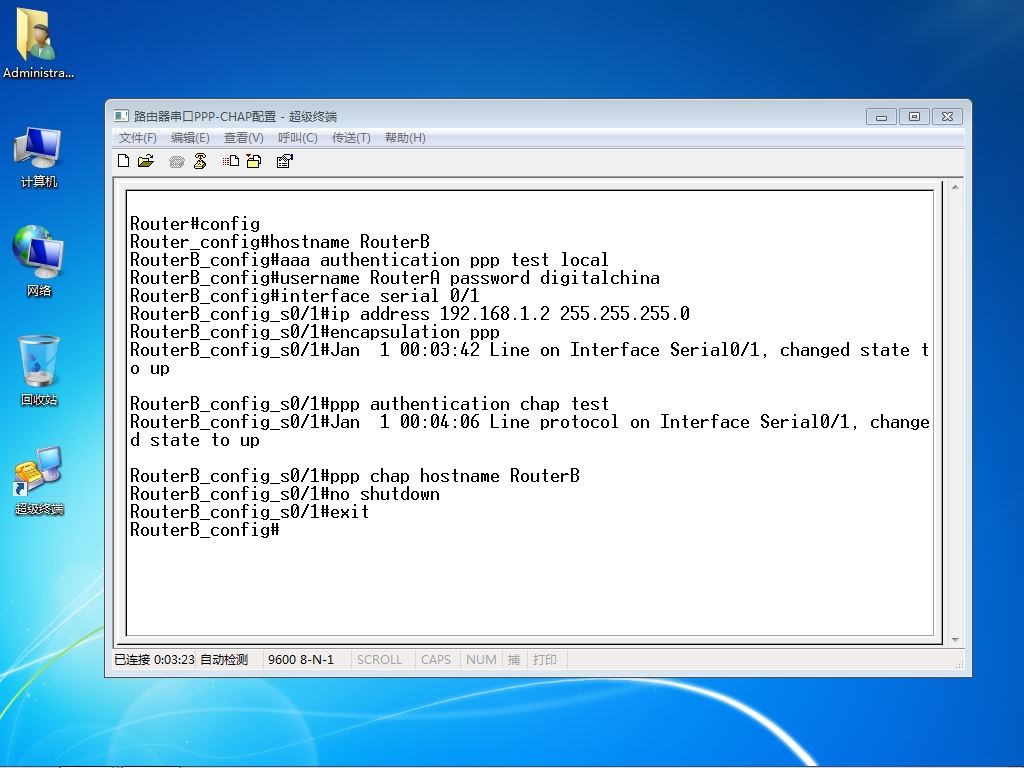This screenshot has height=768, width=1024.
Task: Select the 超级终端 shortcut icon
Action: (39, 481)
